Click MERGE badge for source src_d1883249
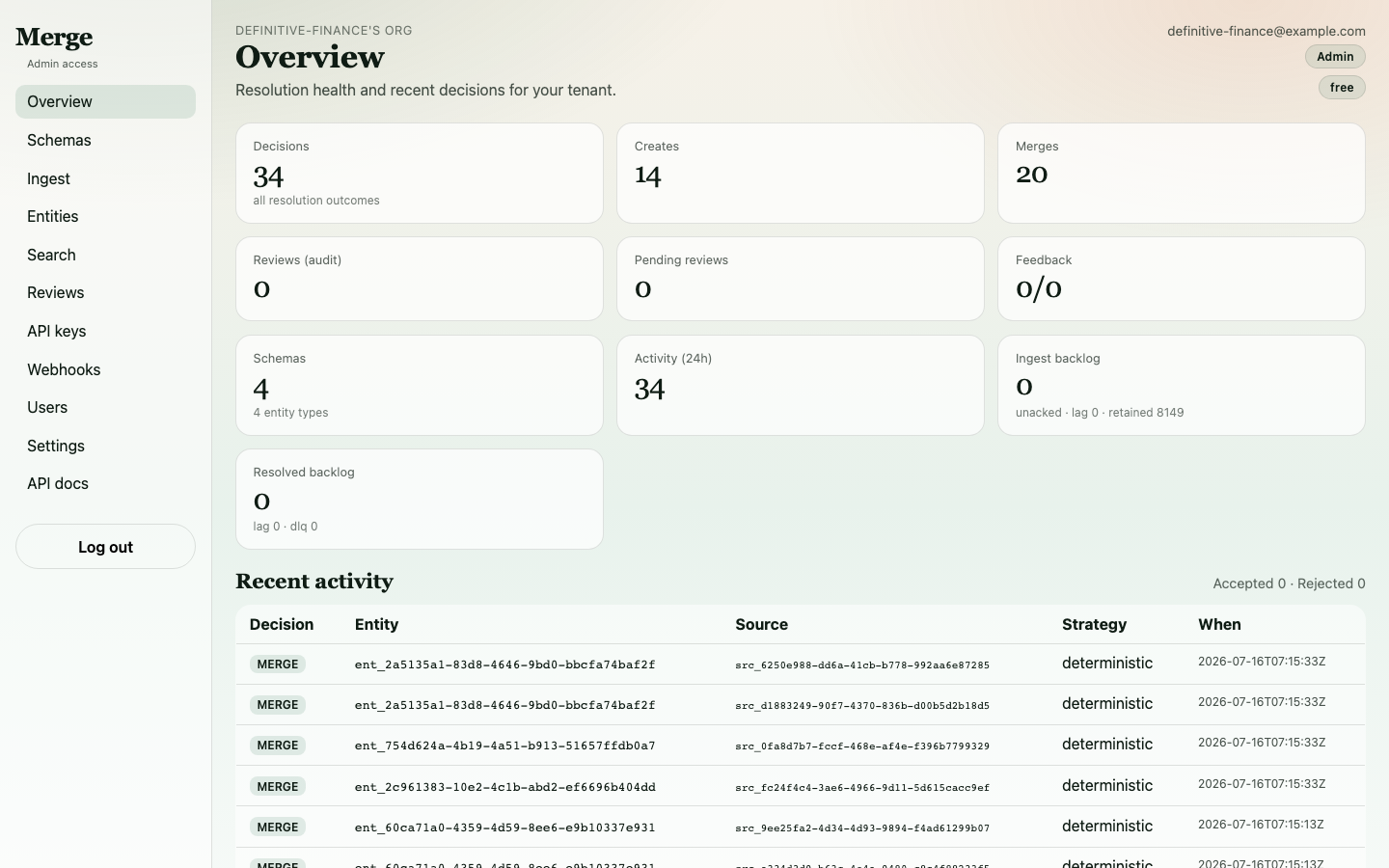1389x868 pixels. (278, 705)
